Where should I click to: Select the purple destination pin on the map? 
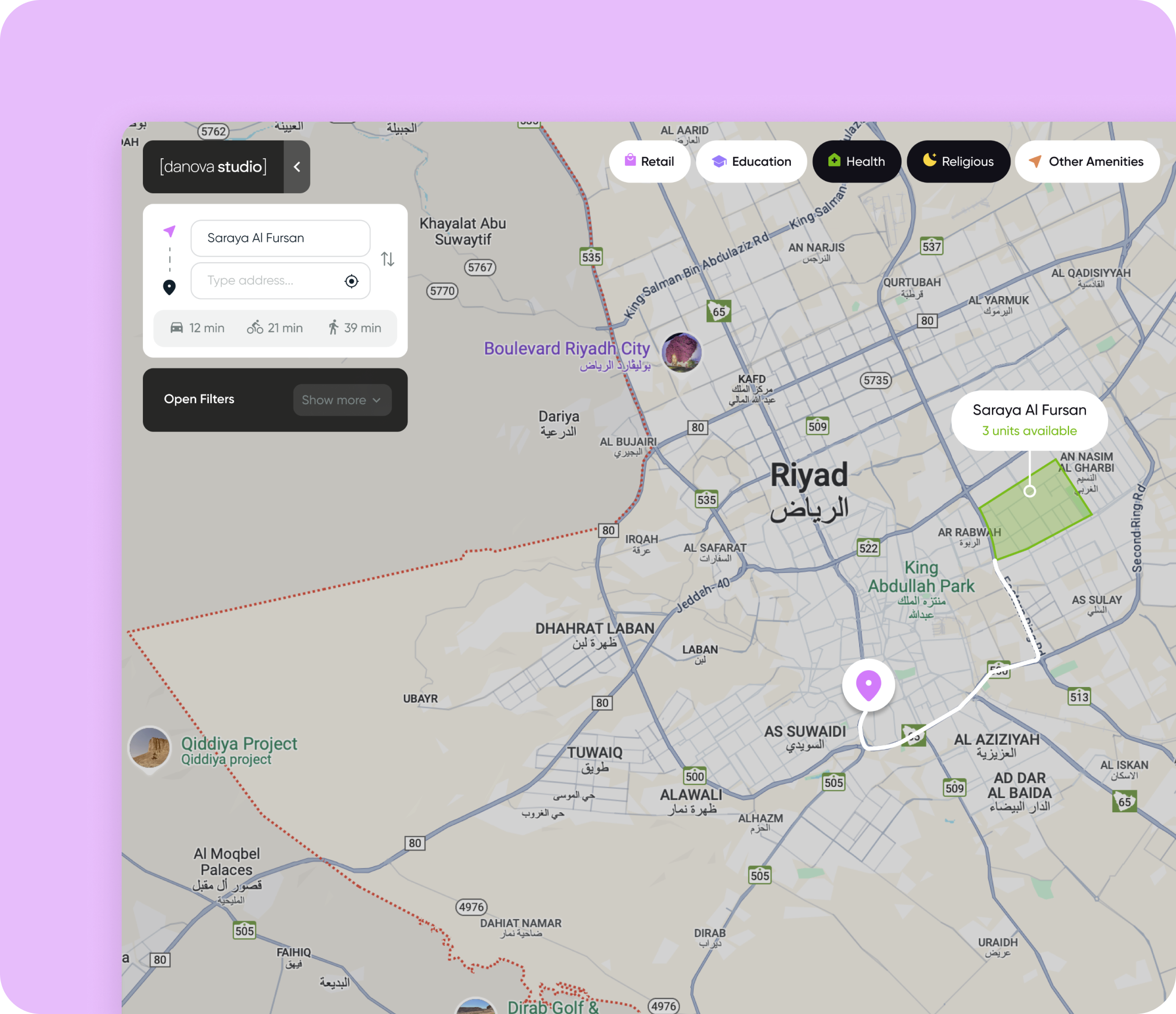[x=869, y=684]
